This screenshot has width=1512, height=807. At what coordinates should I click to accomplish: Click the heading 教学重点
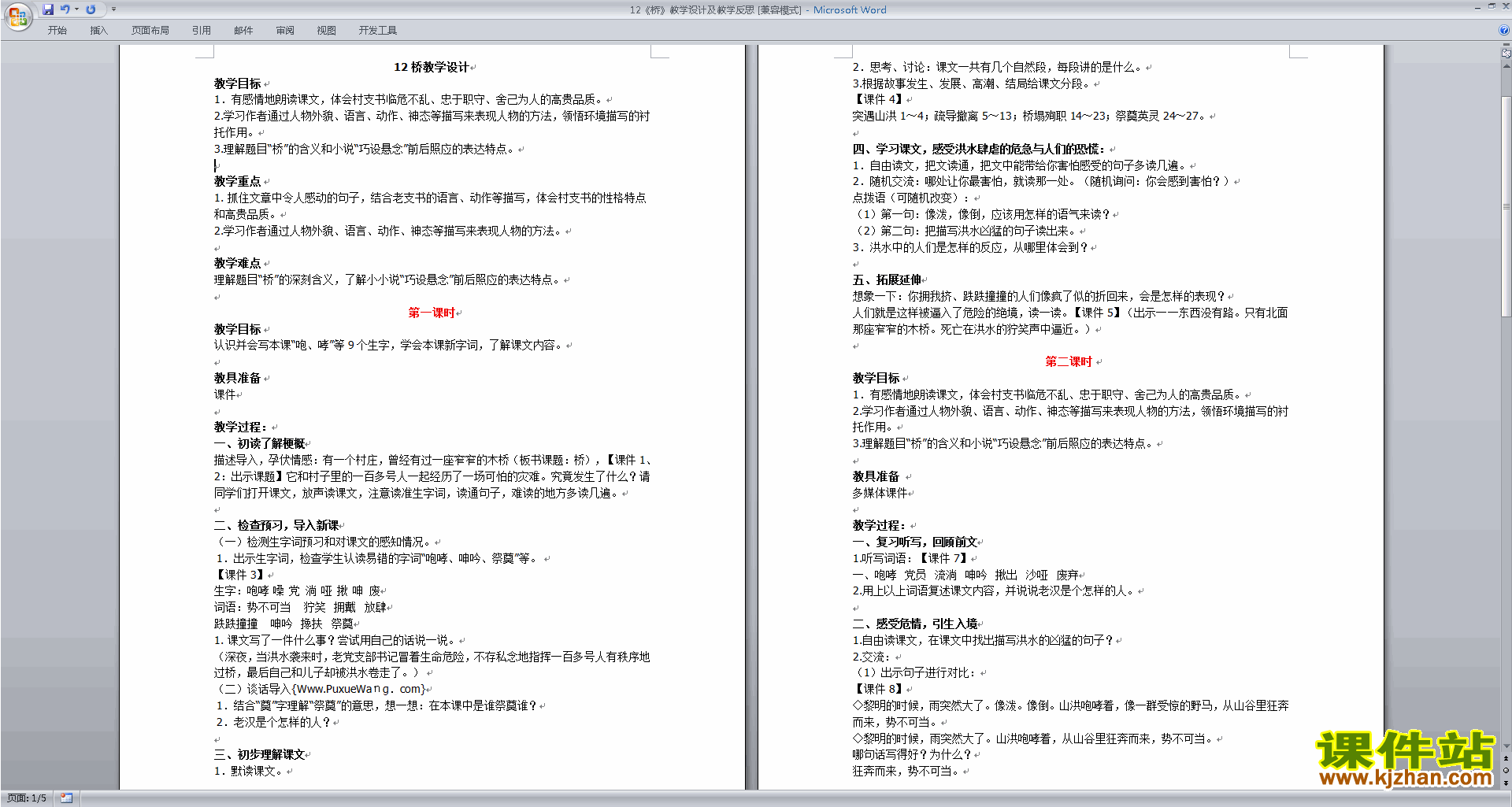pos(237,181)
